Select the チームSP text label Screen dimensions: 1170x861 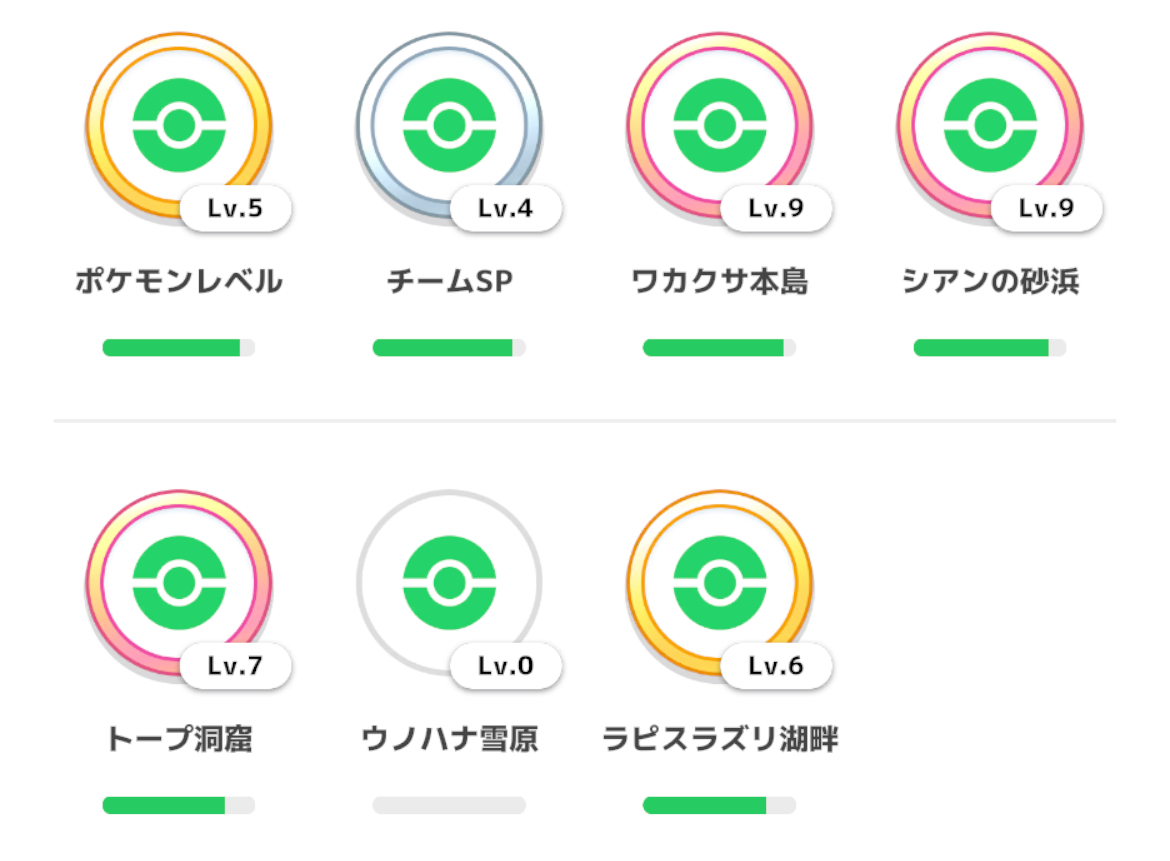tap(449, 281)
